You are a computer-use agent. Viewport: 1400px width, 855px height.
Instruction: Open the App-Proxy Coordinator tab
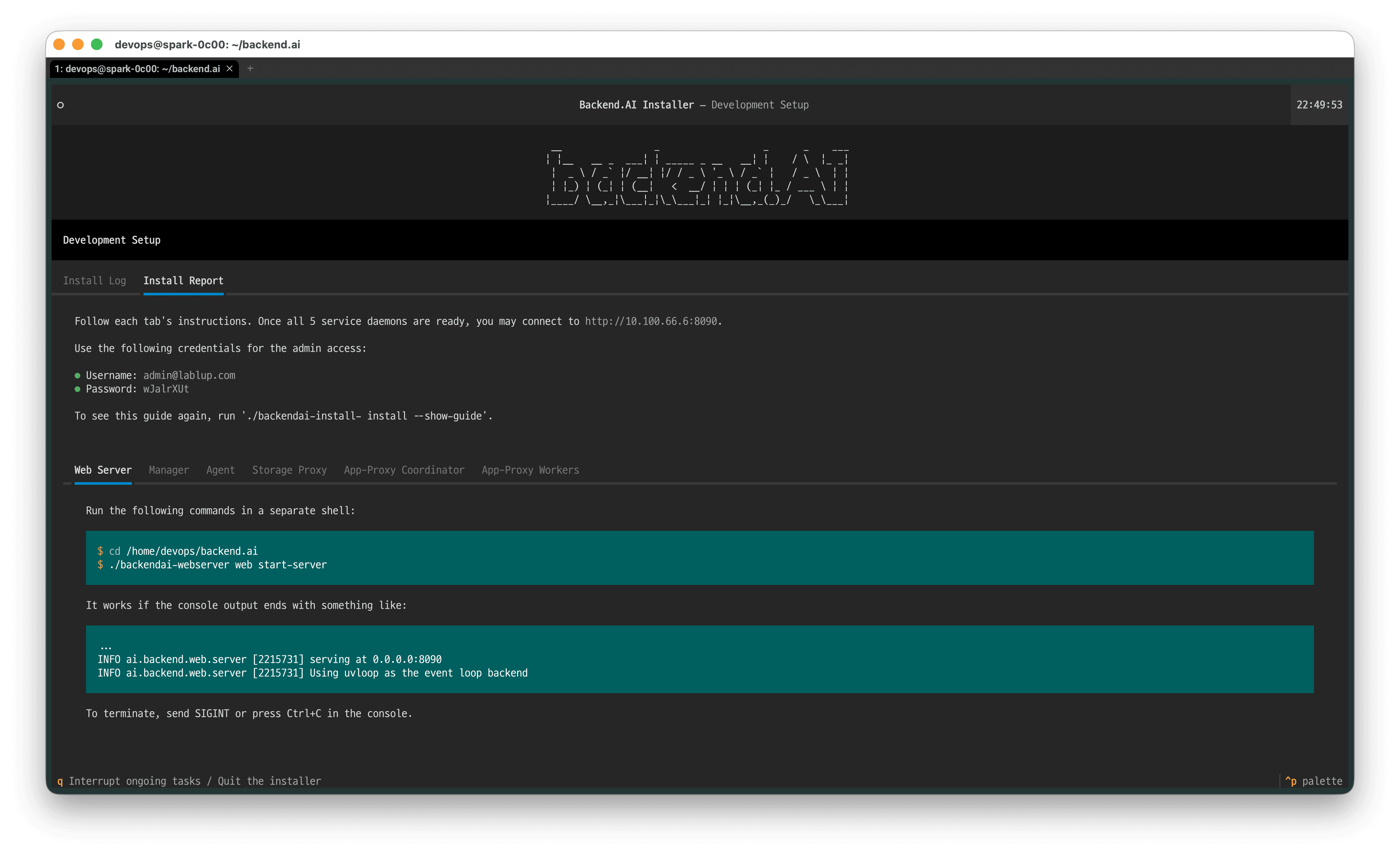click(404, 470)
